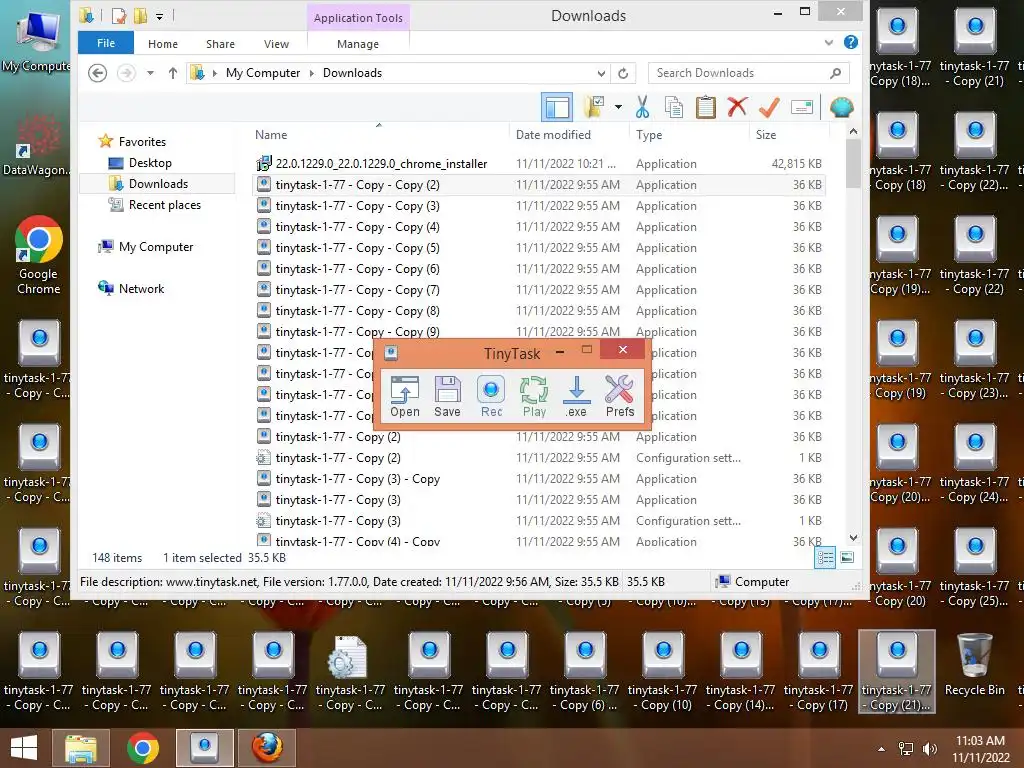Click the red Delete X icon
Screen dimensions: 1024x768
(737, 106)
